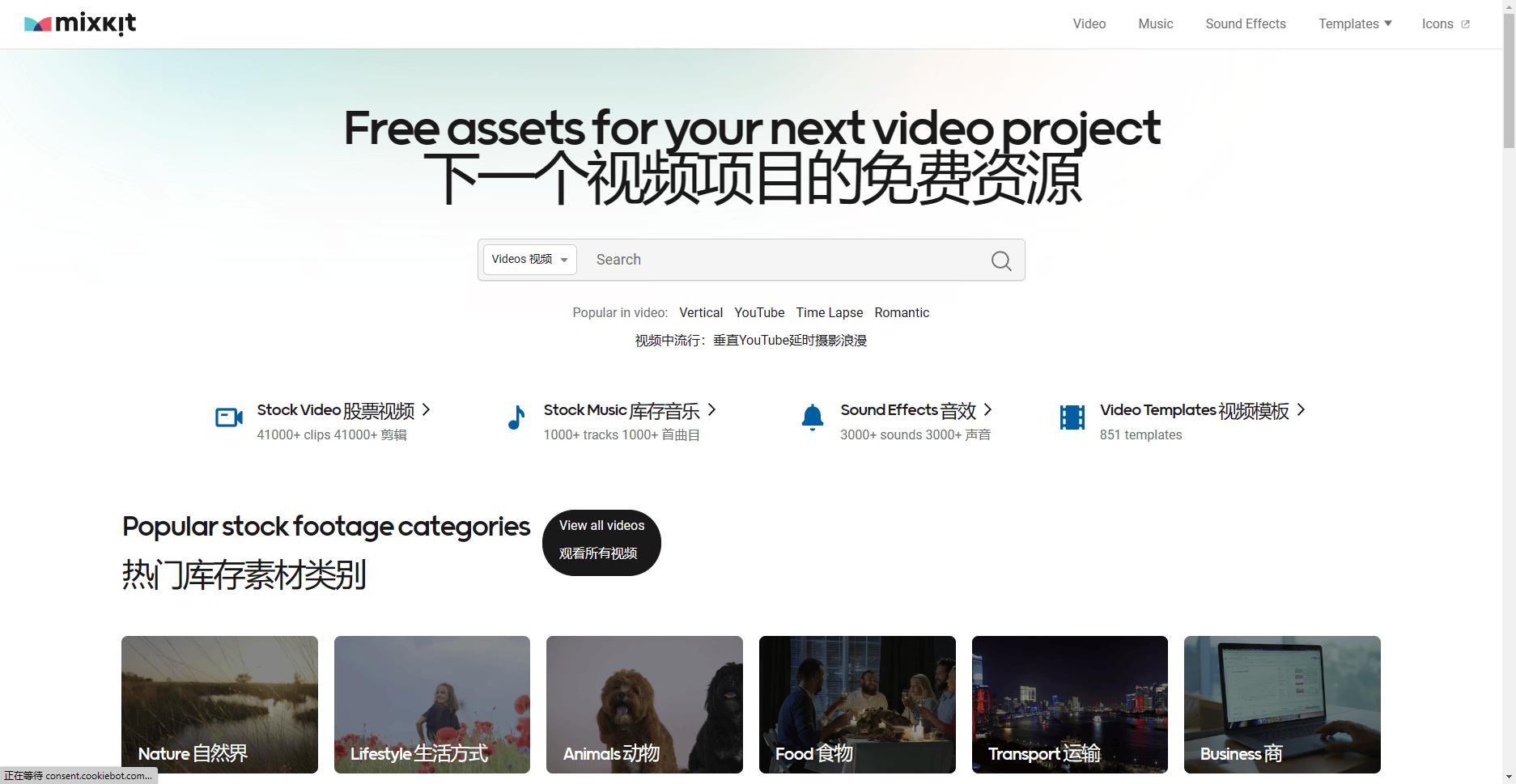Click the Vertical popular search tag
Viewport: 1516px width, 784px height.
tap(700, 313)
